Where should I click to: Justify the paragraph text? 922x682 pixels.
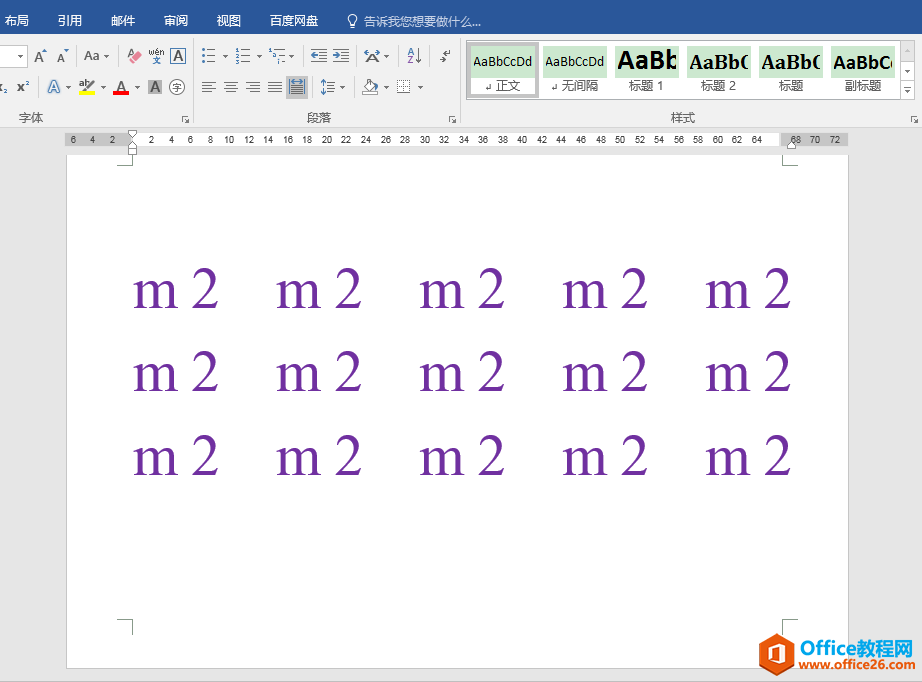(x=275, y=88)
